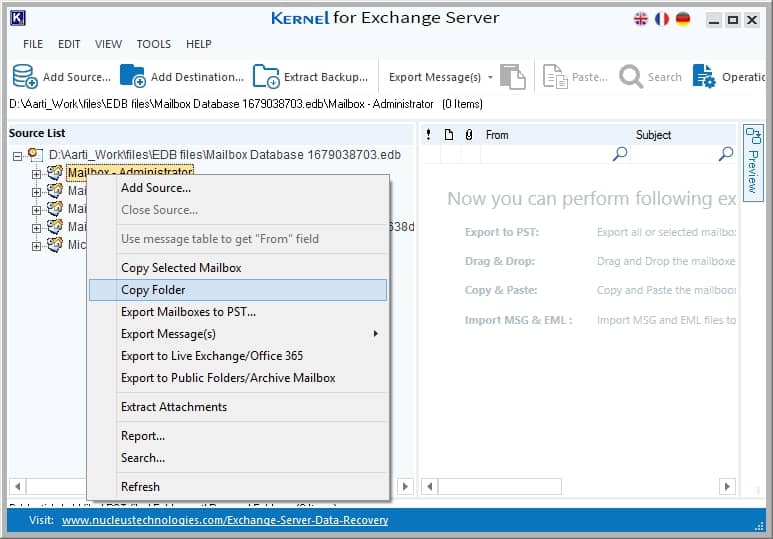Screen dimensions: 773x539
Task: Choose Report... in context menu
Action: (x=238, y=436)
